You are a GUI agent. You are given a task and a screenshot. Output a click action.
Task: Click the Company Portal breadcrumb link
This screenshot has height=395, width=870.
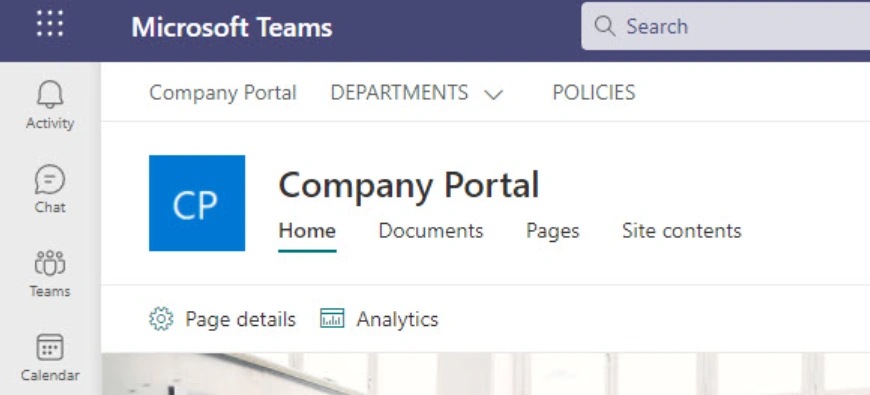223,93
